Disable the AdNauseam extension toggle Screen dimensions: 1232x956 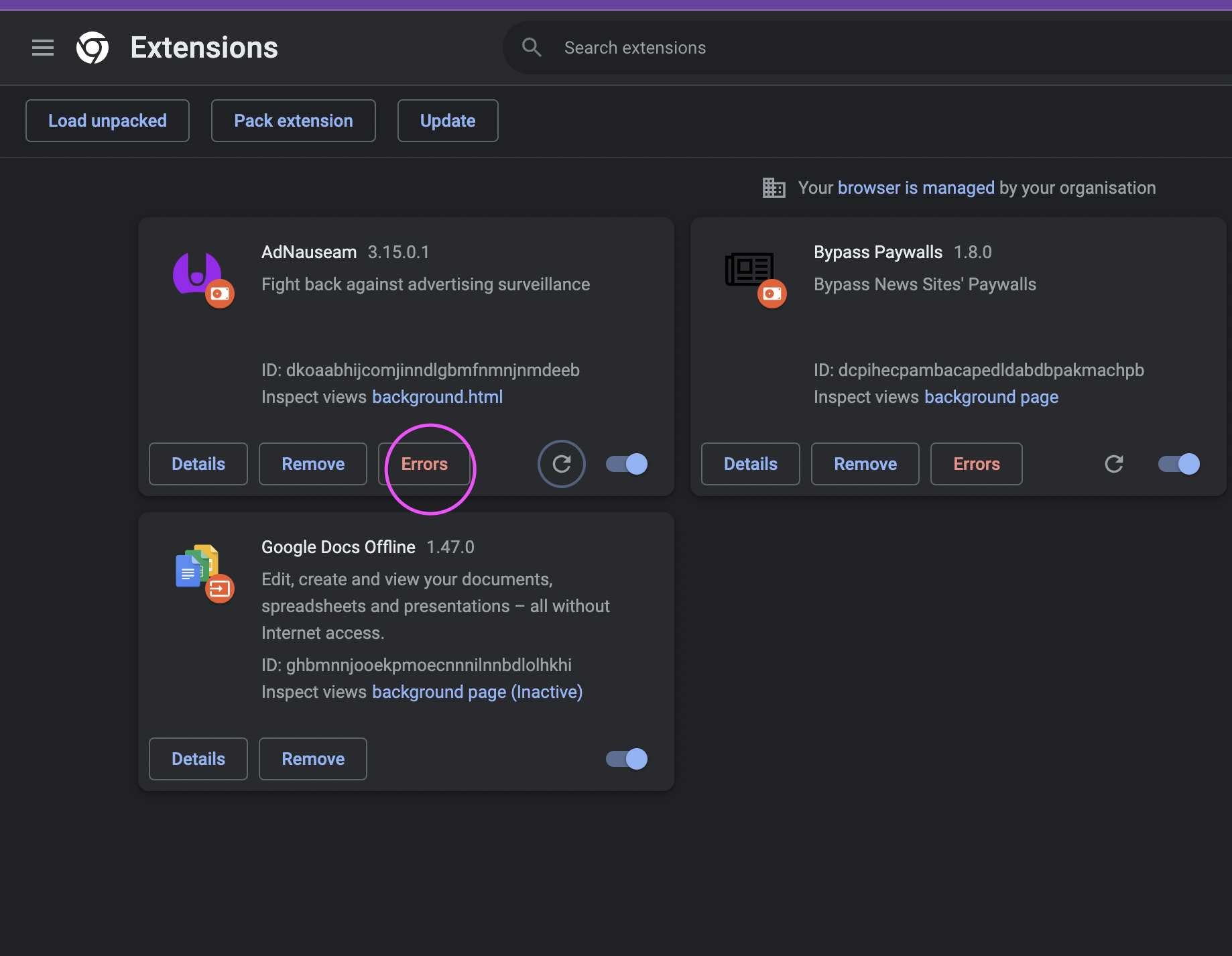625,463
